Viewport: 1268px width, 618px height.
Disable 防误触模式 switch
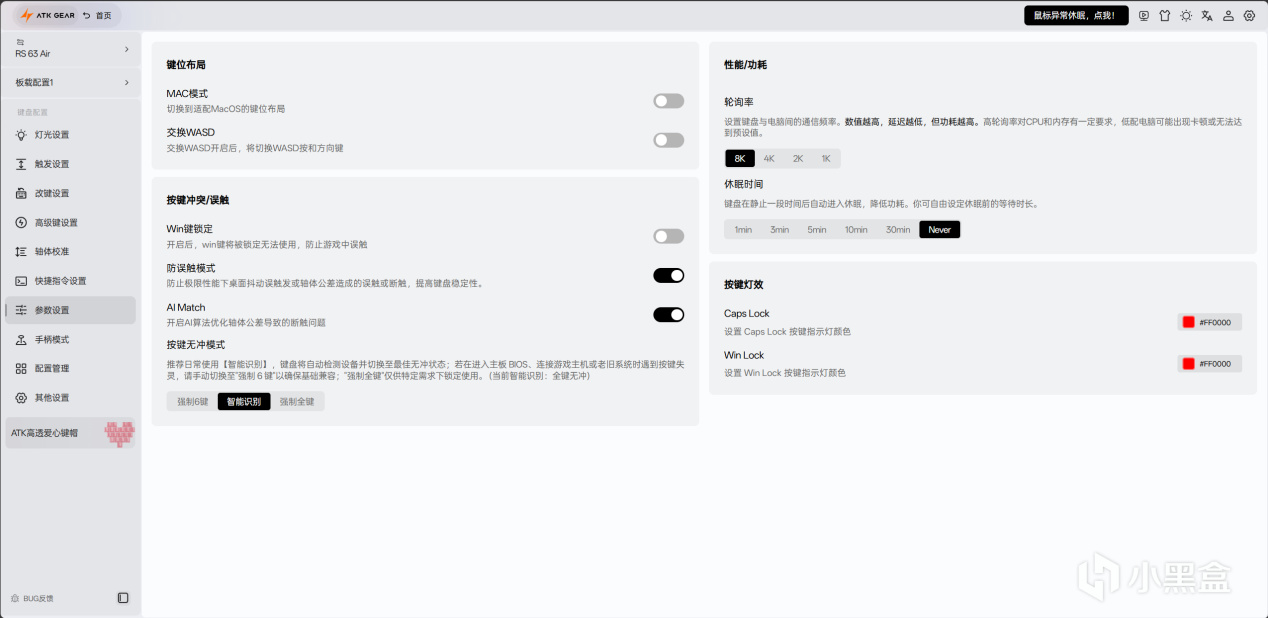pyautogui.click(x=668, y=275)
